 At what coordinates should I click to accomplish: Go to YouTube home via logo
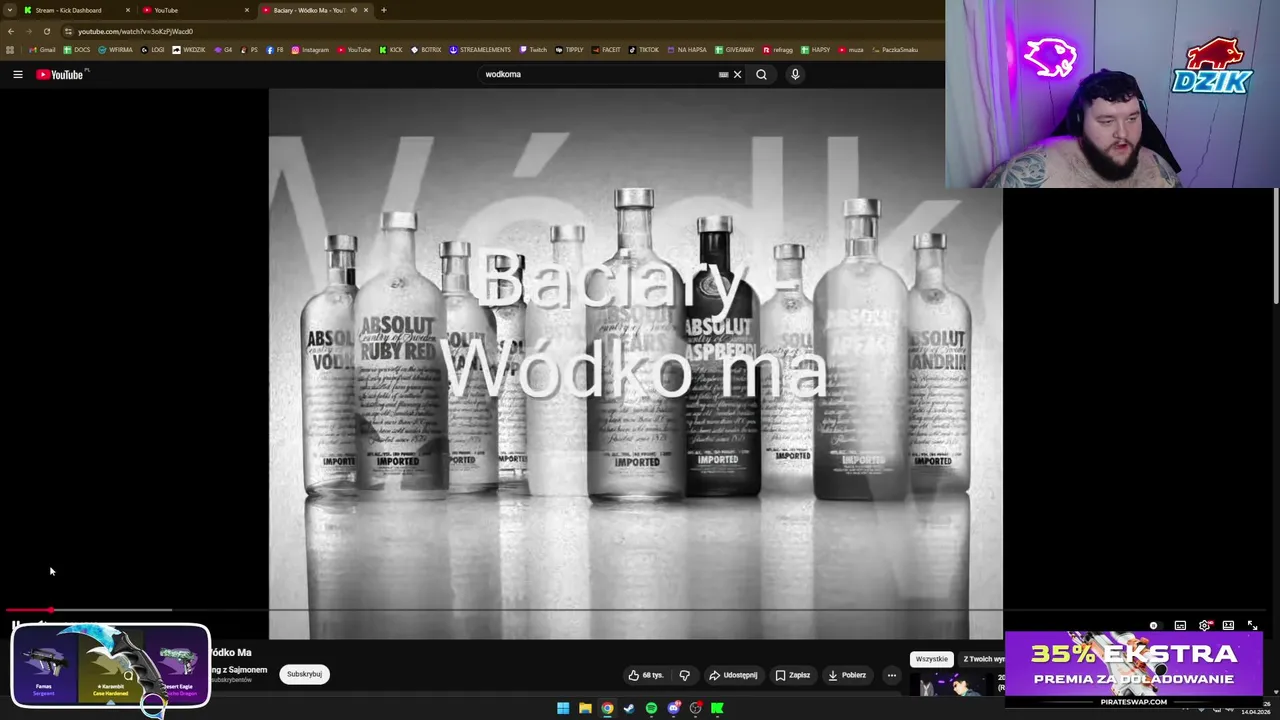pyautogui.click(x=60, y=74)
